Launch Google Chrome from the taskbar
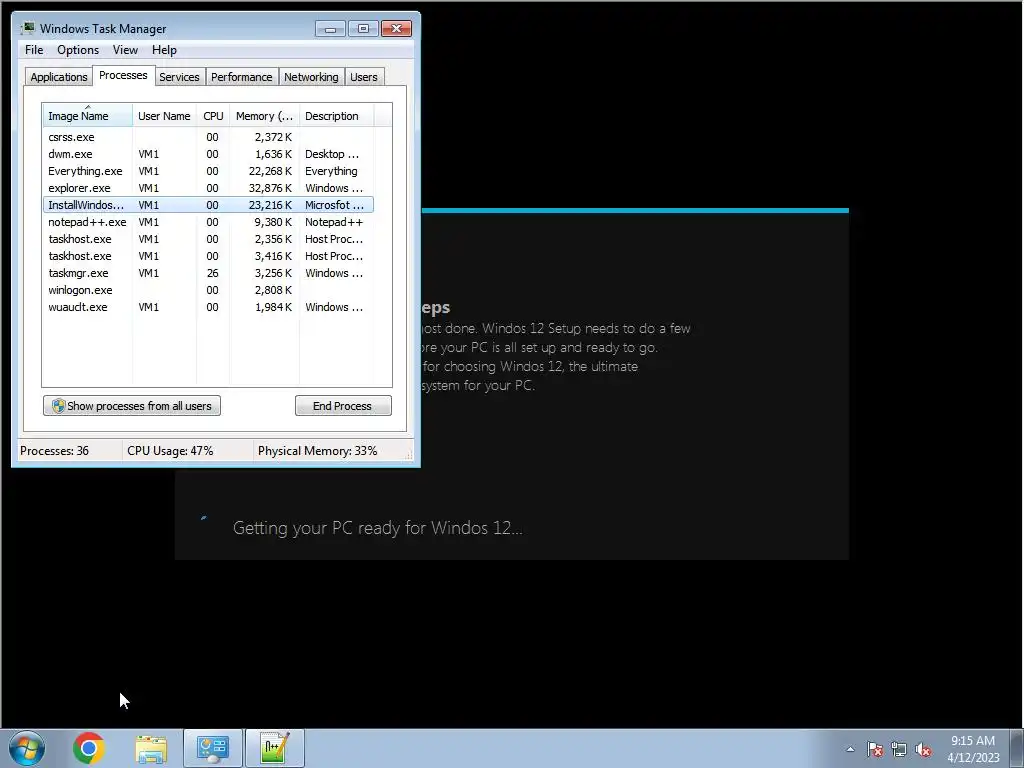 [89, 748]
